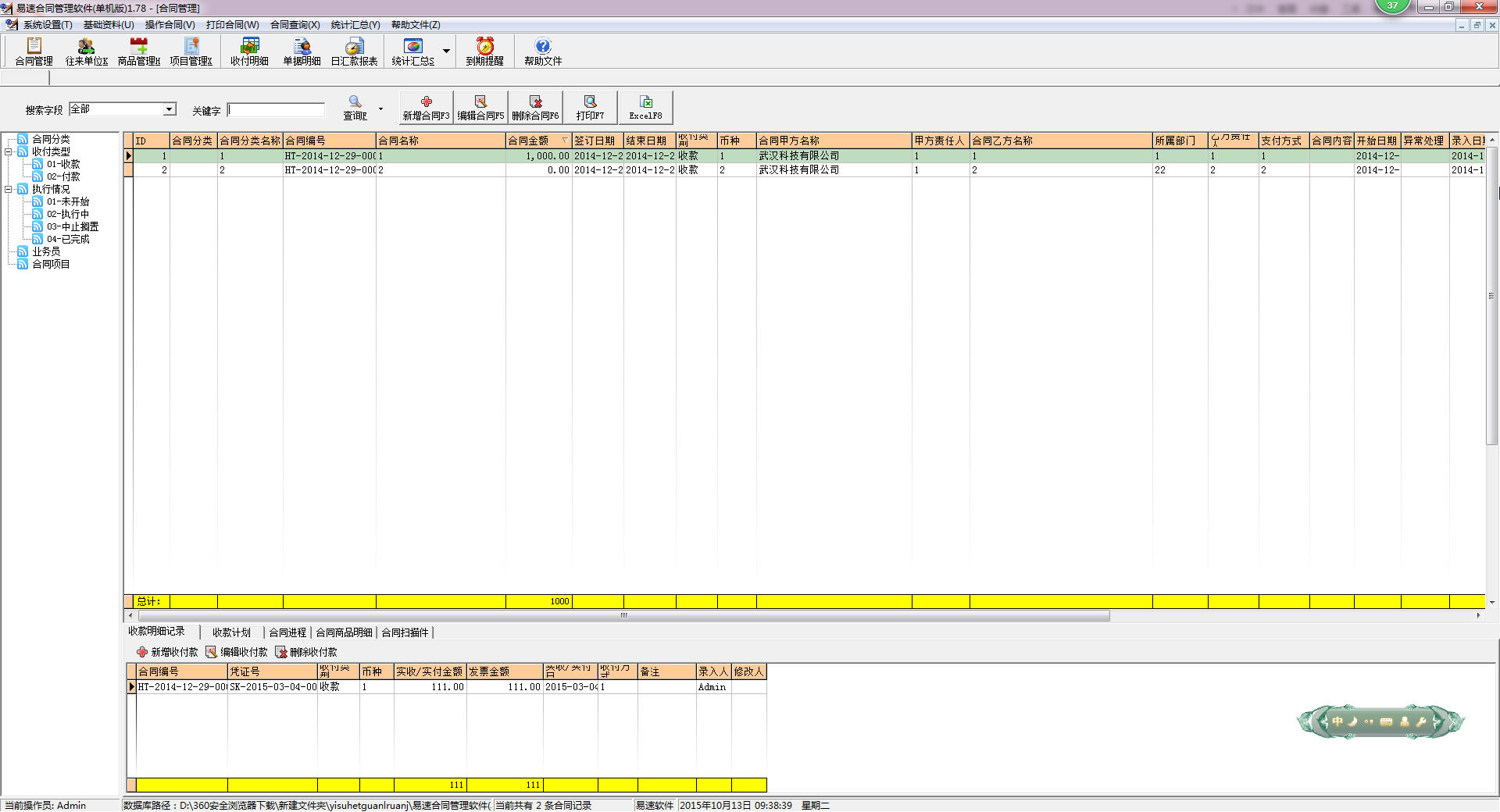
Task: Open 系统设置(T) menu
Action: [x=48, y=25]
